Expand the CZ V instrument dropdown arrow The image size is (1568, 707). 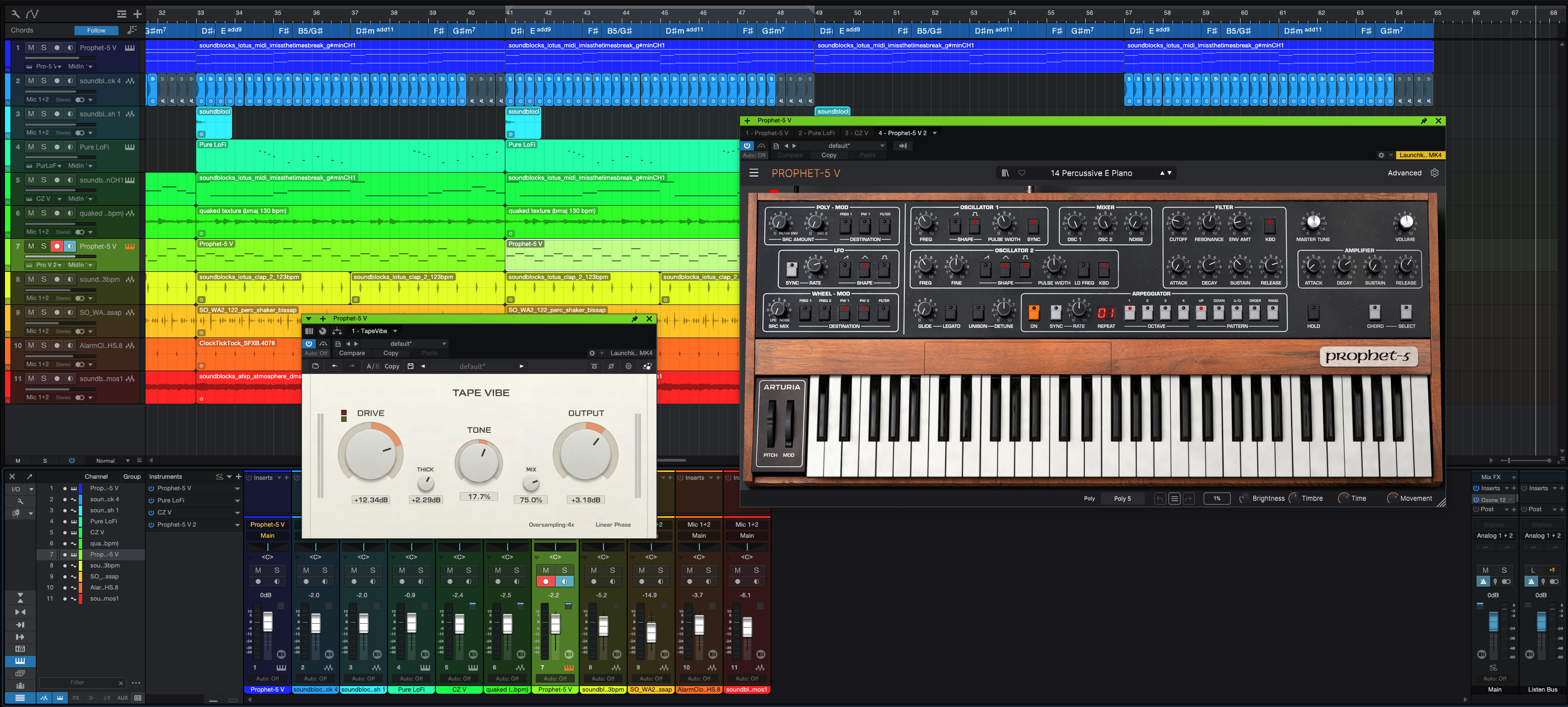238,513
